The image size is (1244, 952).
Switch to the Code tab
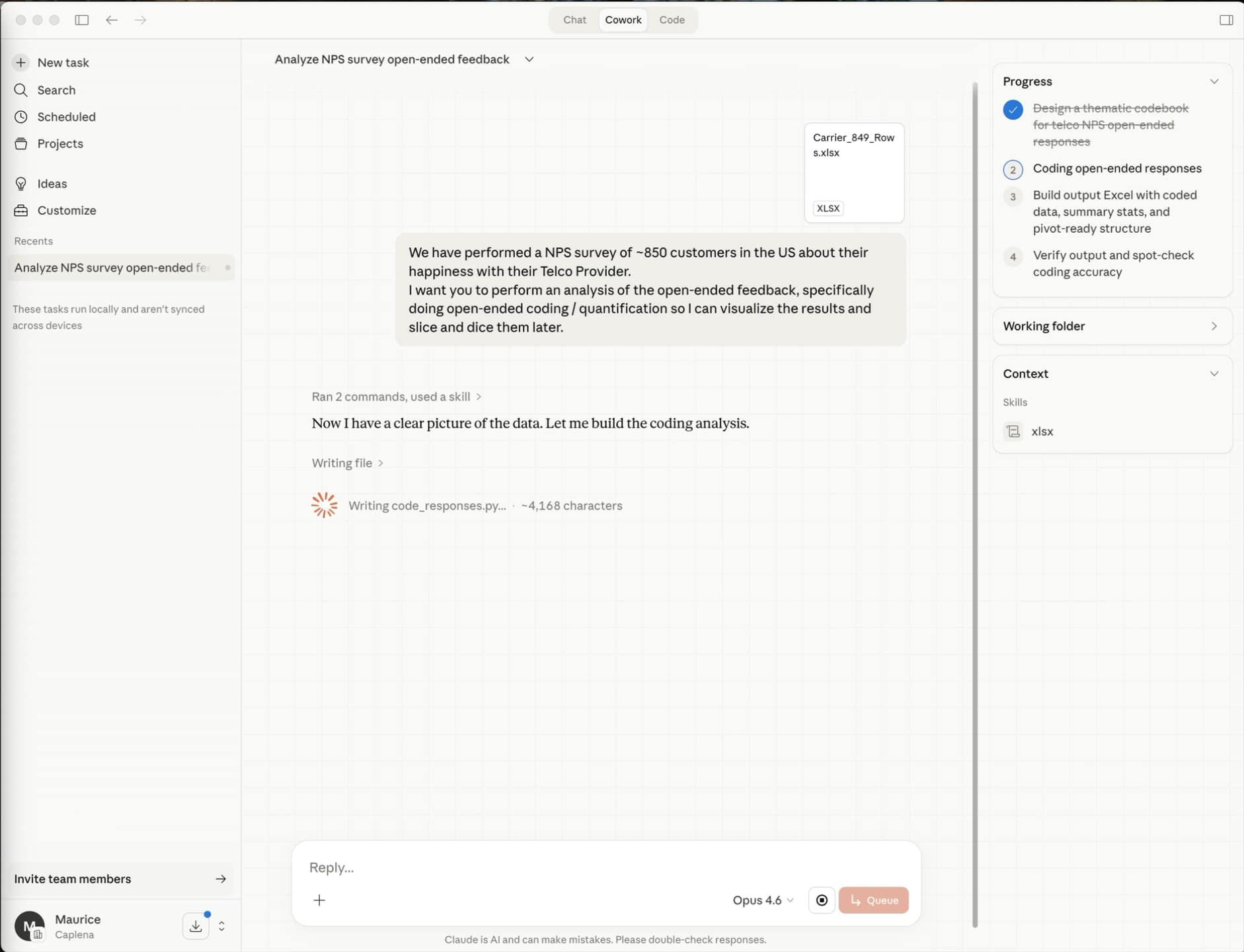[672, 20]
